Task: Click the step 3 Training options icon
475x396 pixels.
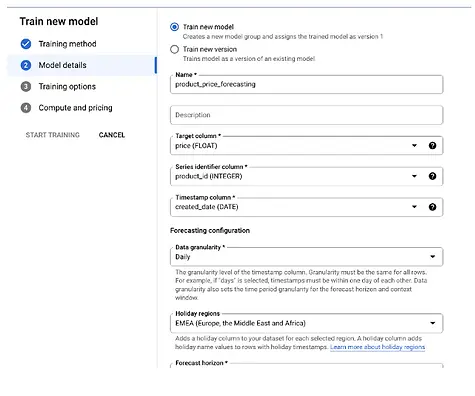Action: point(26,86)
